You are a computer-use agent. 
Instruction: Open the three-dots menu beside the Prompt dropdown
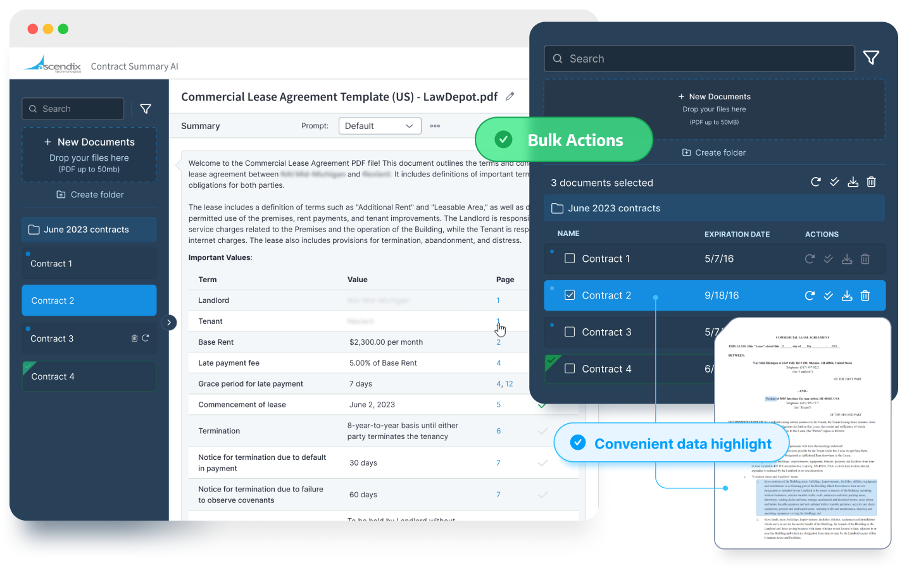coord(435,126)
